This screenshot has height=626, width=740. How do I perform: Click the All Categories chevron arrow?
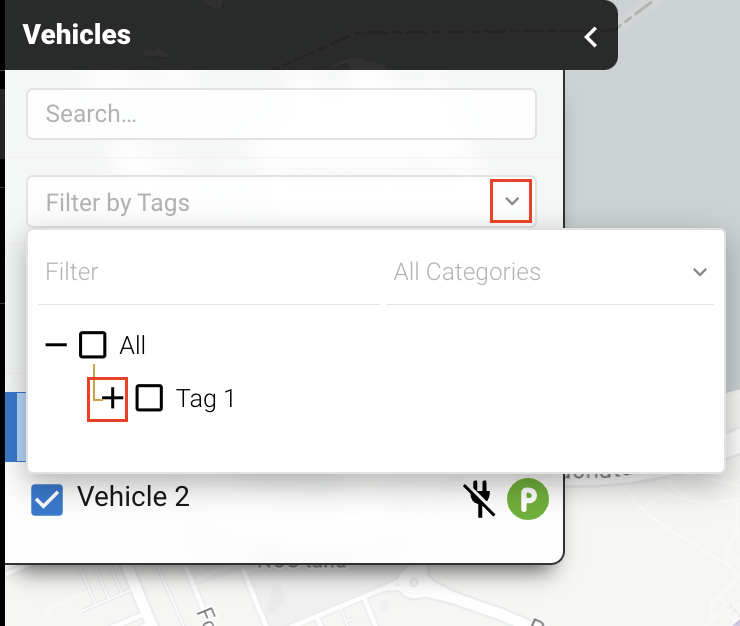(699, 272)
